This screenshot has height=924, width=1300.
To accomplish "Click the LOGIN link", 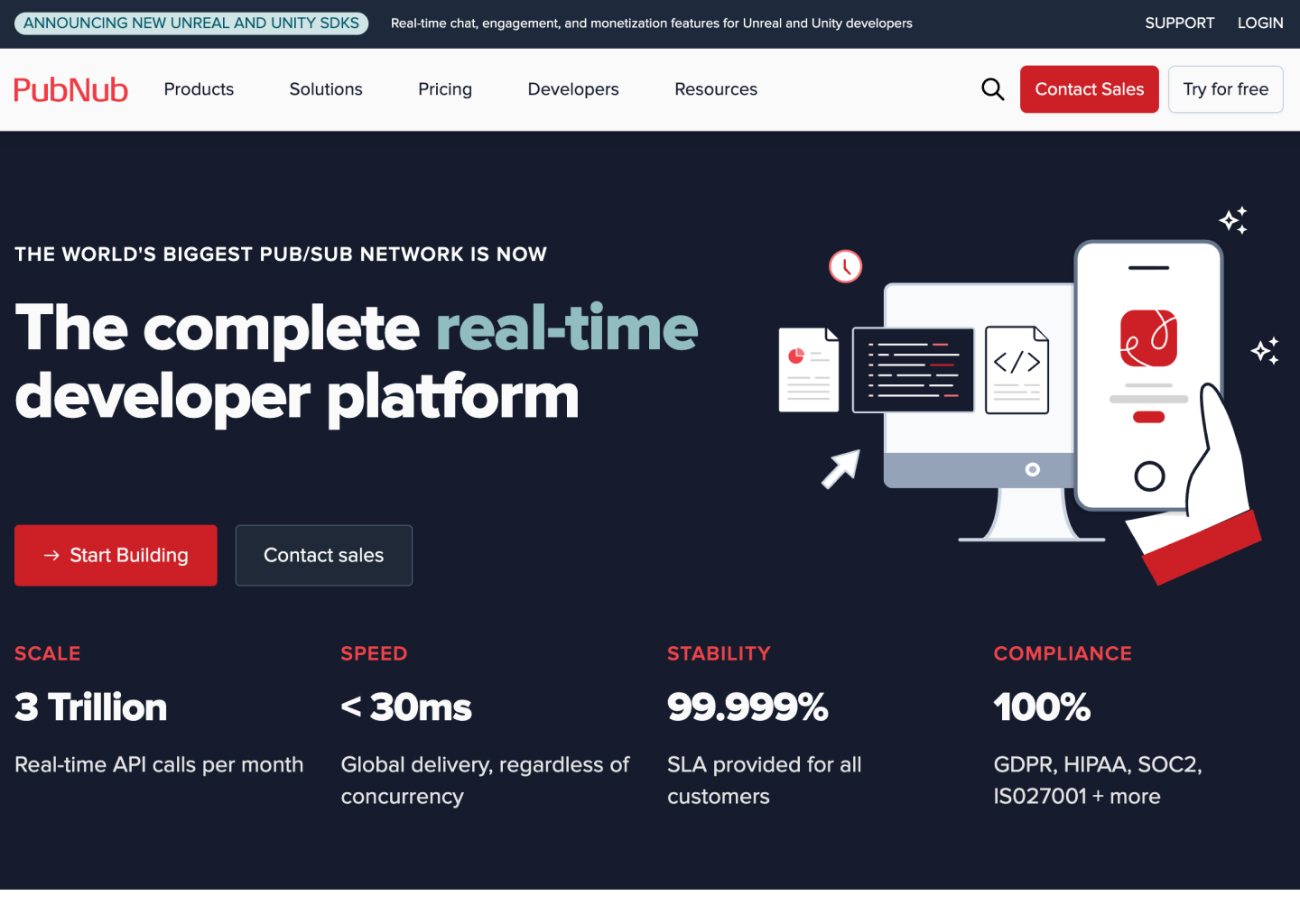I will click(x=1259, y=23).
